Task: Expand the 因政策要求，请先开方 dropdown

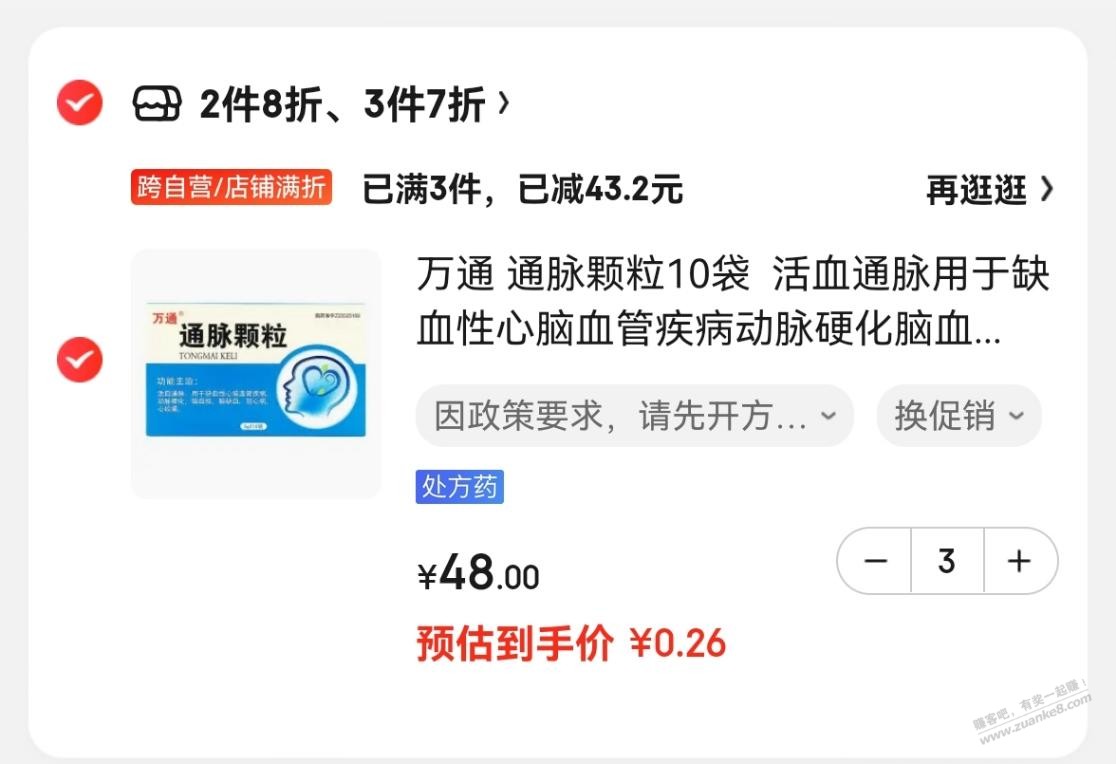Action: [634, 416]
